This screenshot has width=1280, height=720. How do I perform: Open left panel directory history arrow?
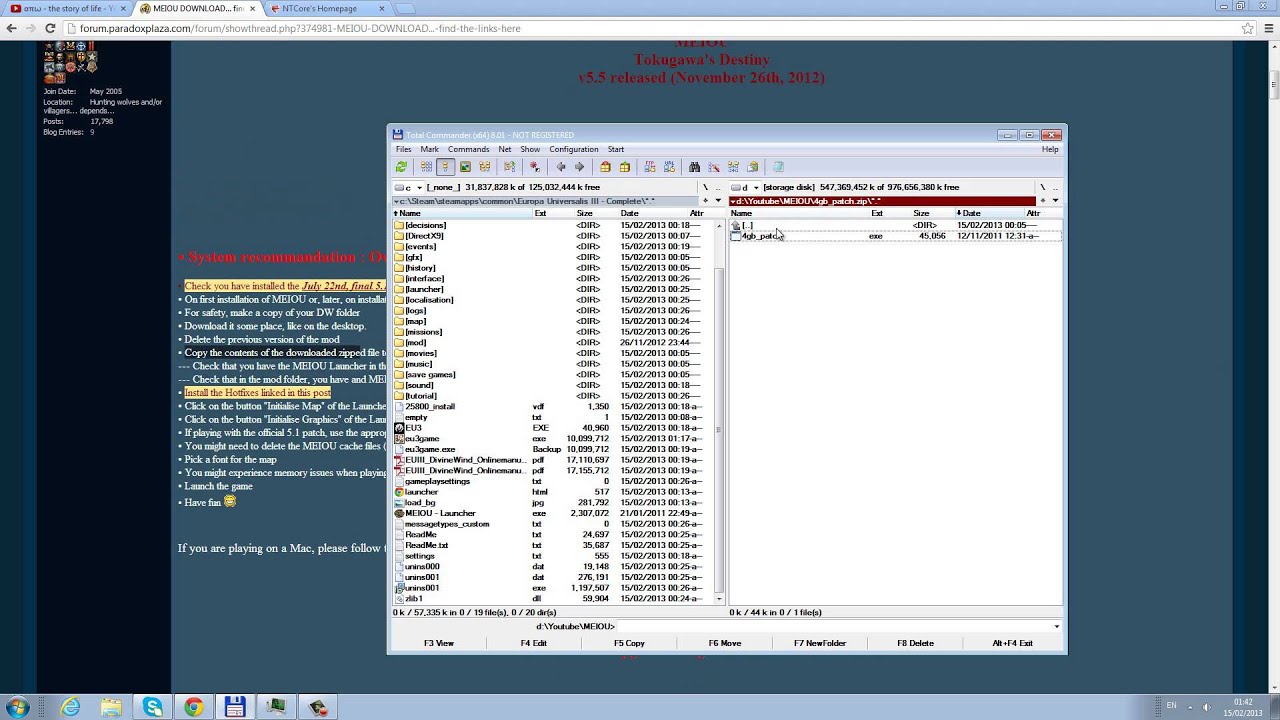click(717, 201)
